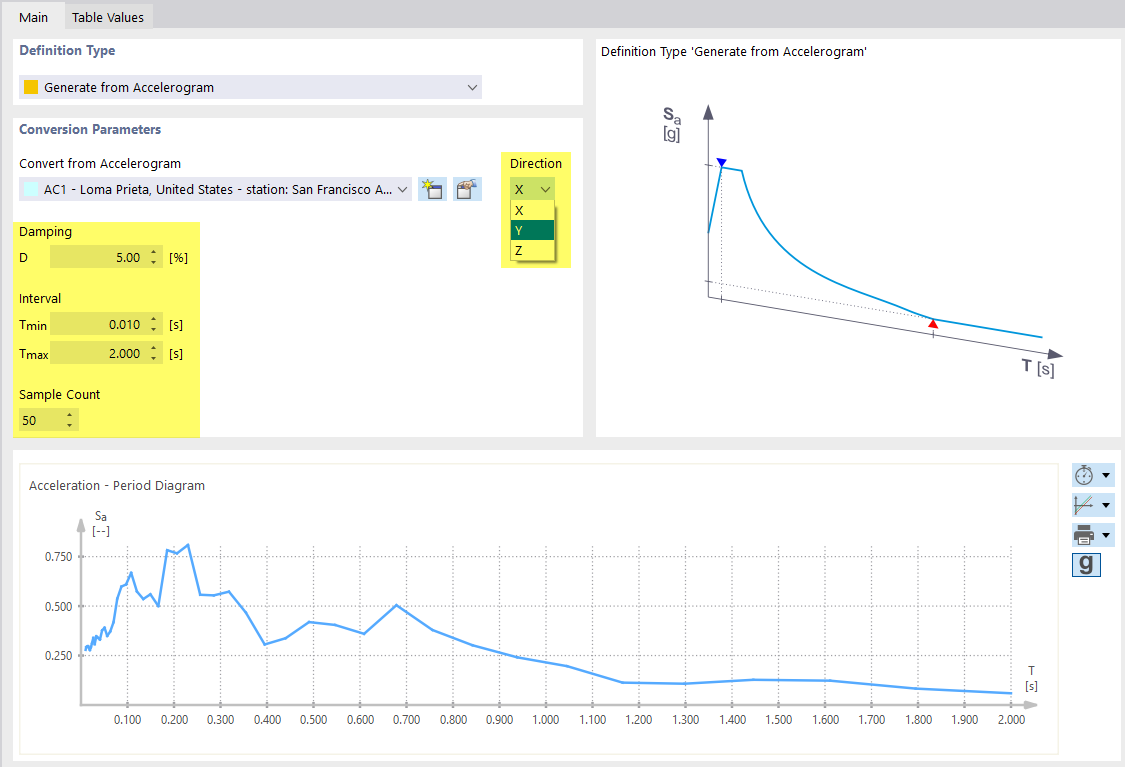Viewport: 1125px width, 767px height.
Task: Open the Definition Type dropdown
Action: (471, 87)
